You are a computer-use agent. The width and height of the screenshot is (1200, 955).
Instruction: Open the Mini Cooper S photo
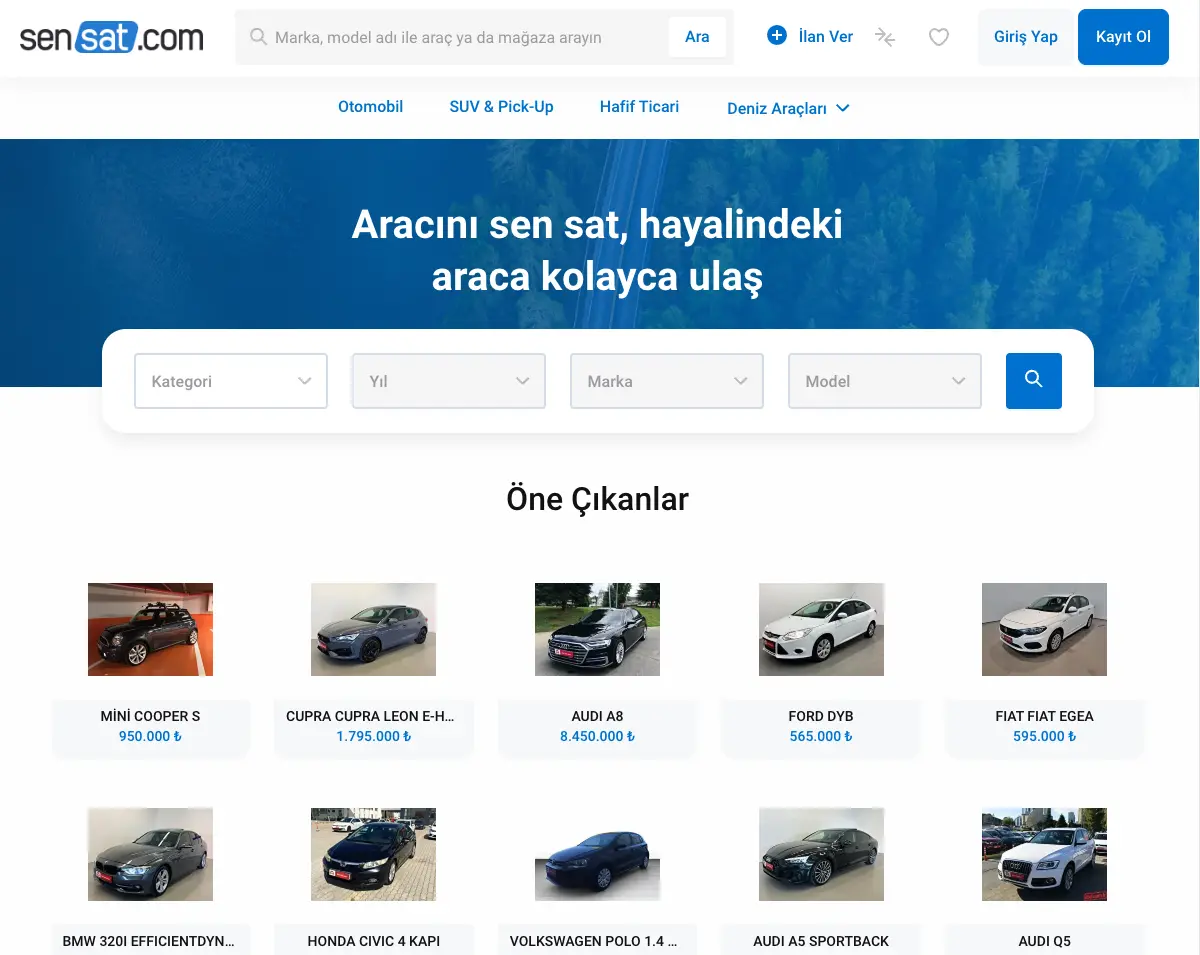(x=150, y=629)
